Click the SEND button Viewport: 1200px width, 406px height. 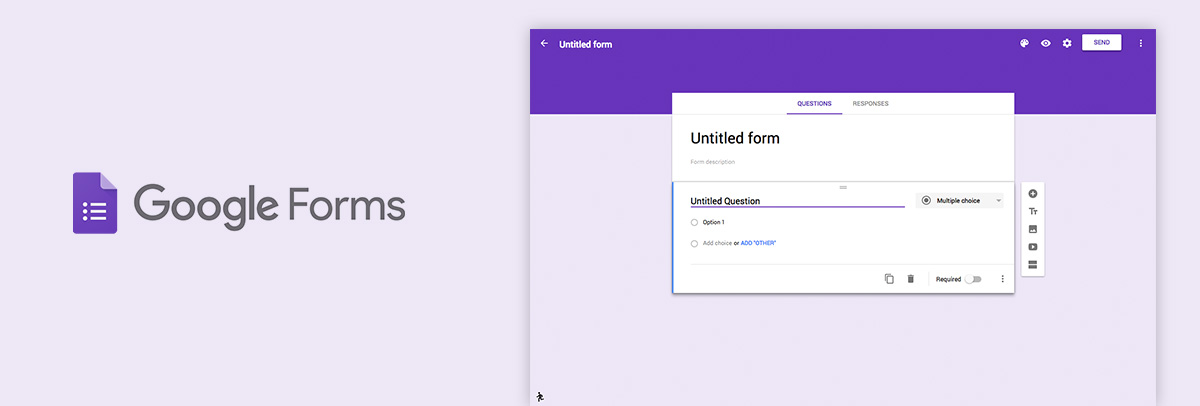tap(1101, 43)
